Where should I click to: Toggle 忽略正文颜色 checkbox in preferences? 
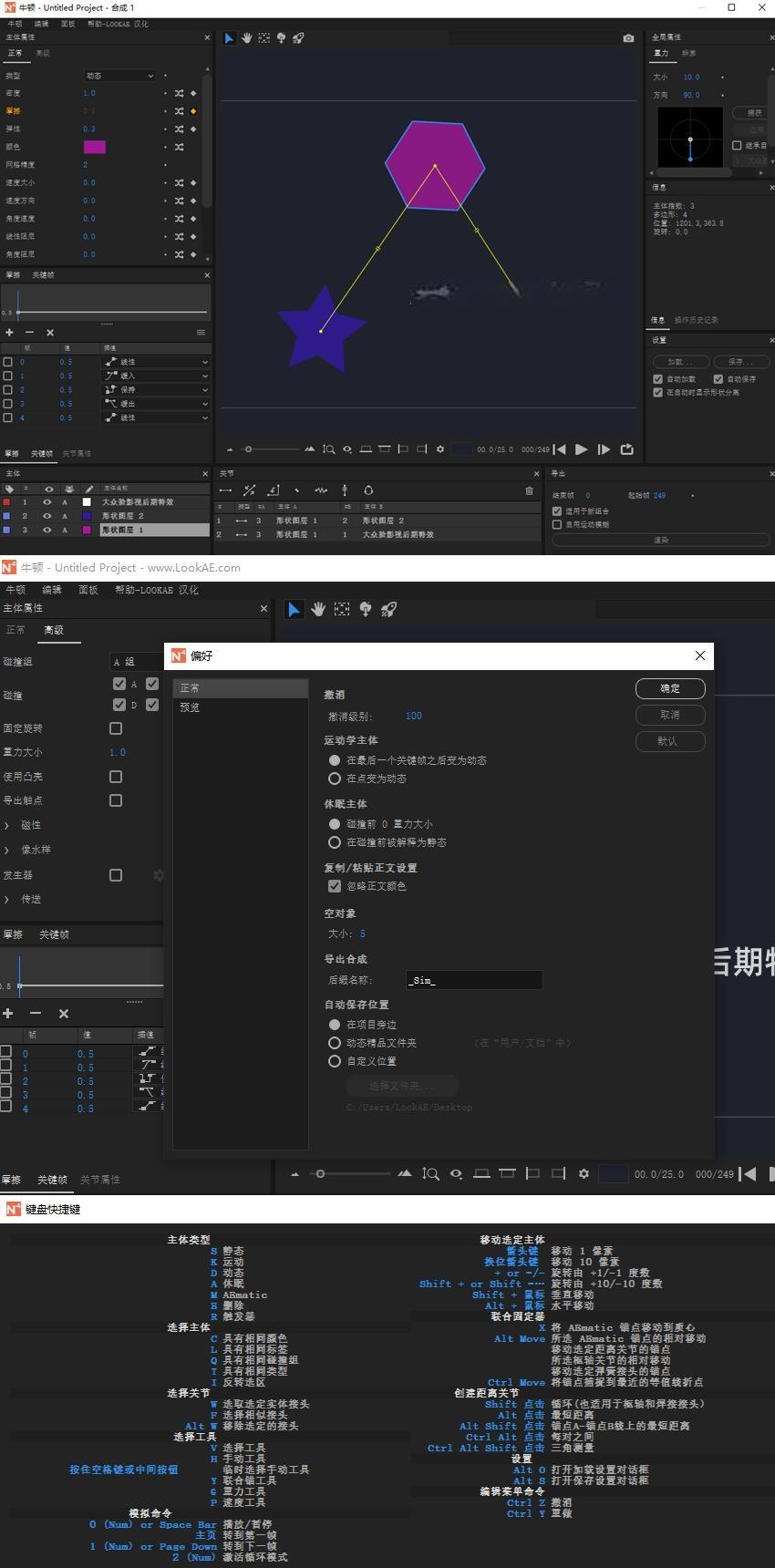tap(335, 886)
